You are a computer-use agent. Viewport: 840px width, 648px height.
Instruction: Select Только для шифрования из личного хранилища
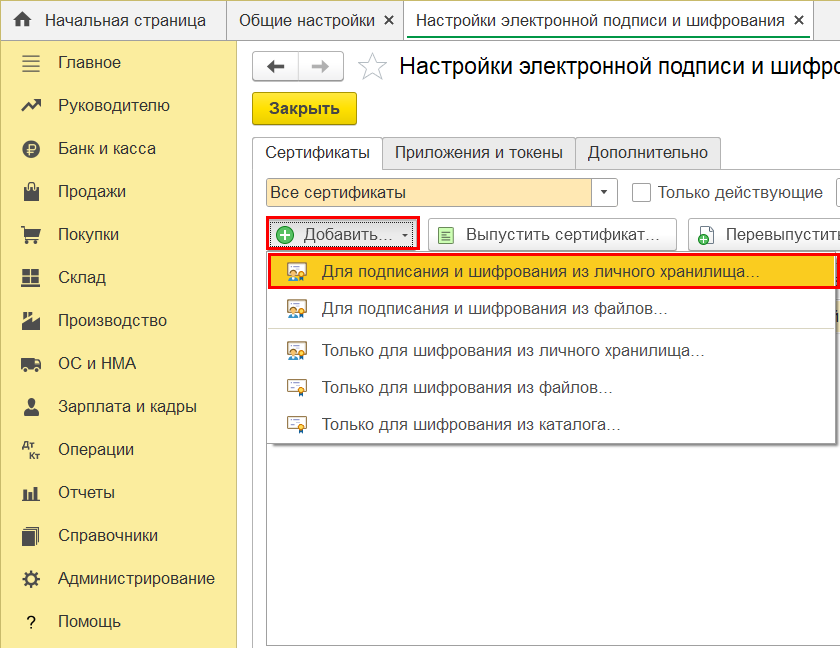551,351
